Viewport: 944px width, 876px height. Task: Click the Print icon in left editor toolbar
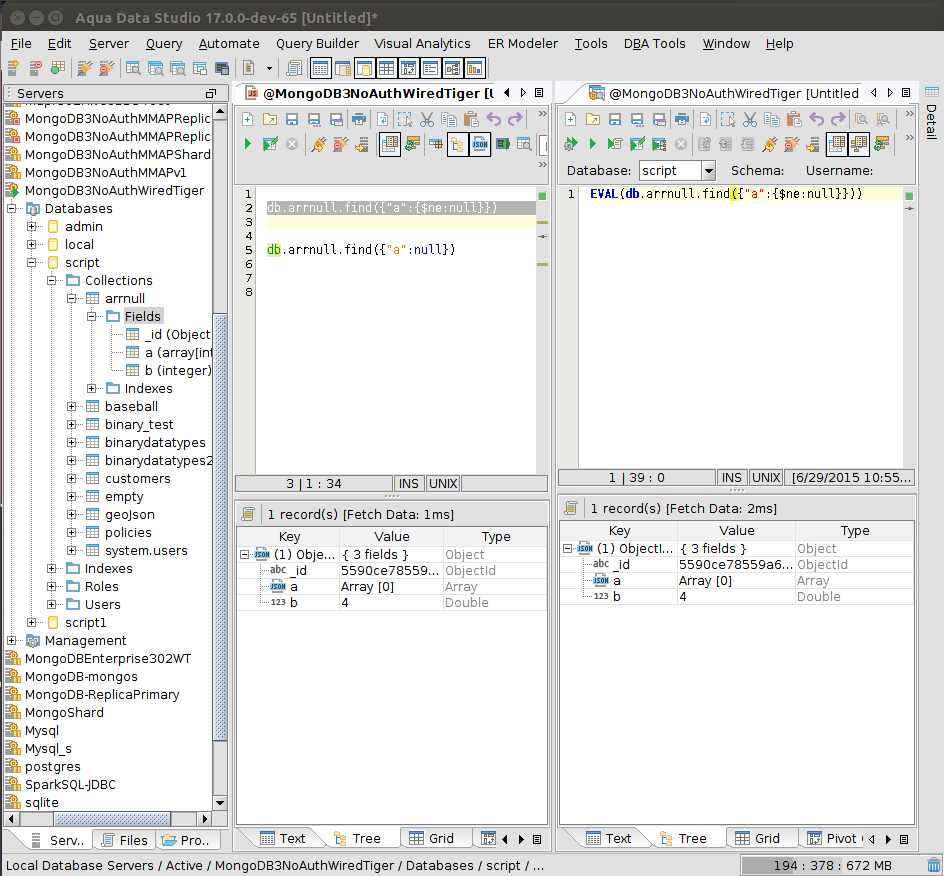coord(359,119)
